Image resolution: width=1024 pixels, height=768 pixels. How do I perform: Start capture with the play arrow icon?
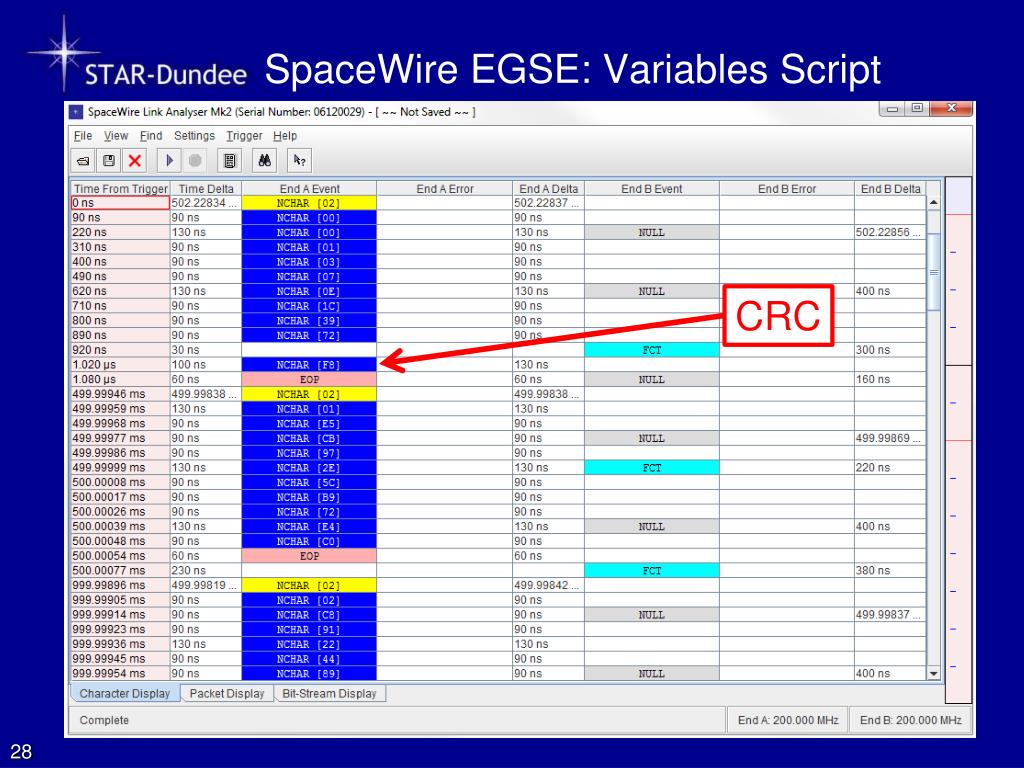coord(170,161)
